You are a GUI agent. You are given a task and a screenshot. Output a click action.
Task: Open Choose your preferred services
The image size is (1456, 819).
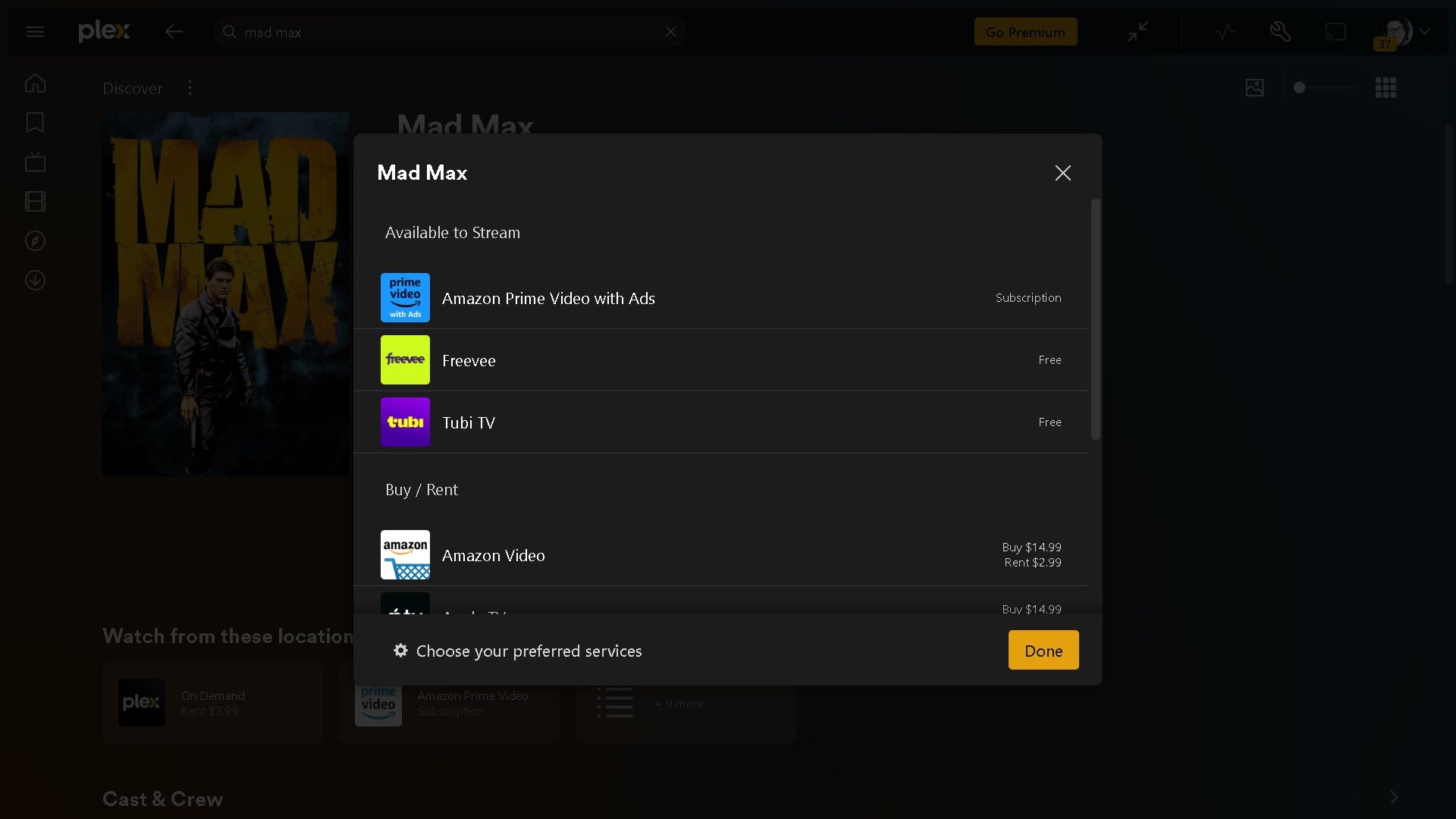(528, 651)
